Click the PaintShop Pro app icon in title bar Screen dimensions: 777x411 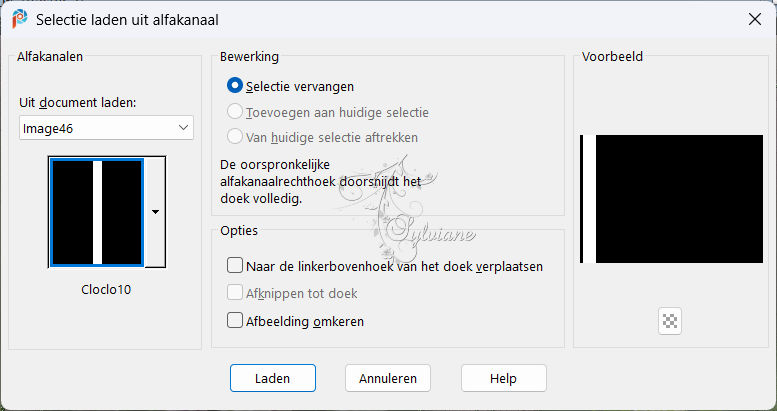[x=19, y=19]
